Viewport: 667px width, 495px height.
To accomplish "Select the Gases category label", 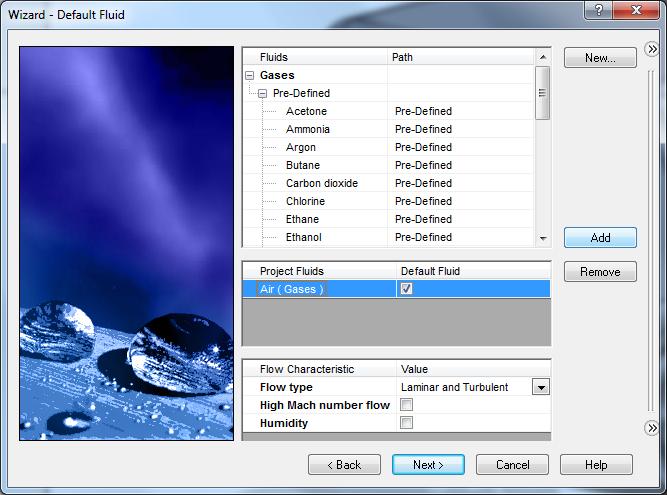I will click(x=277, y=75).
